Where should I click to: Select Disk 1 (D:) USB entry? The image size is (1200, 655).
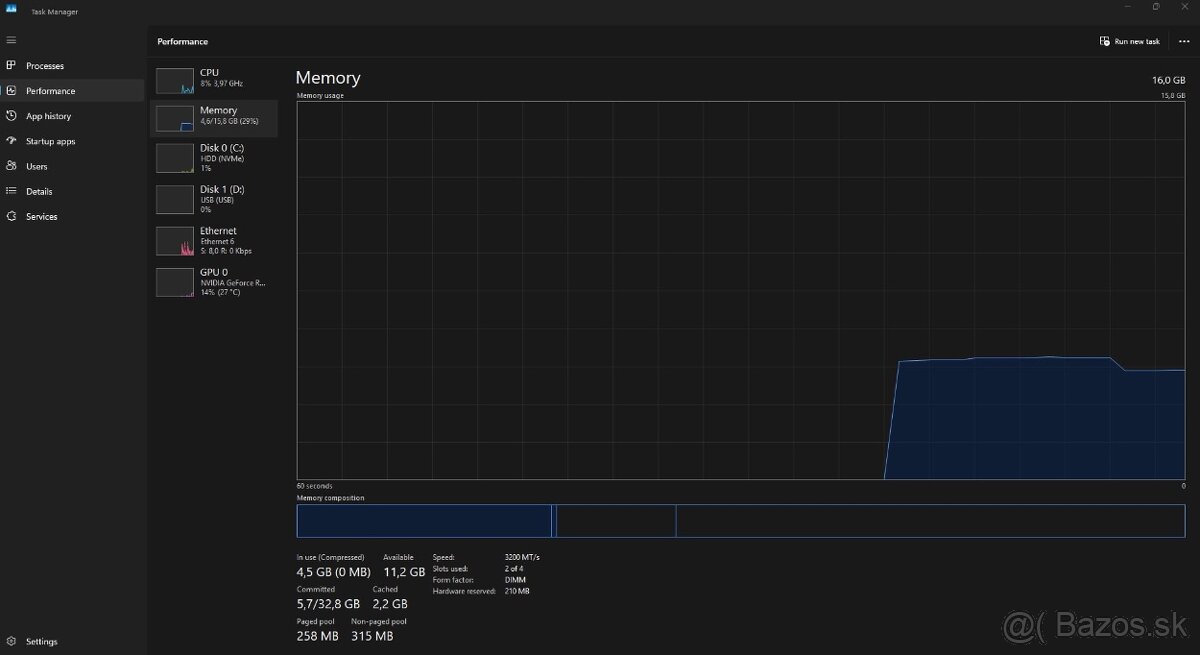pyautogui.click(x=214, y=199)
